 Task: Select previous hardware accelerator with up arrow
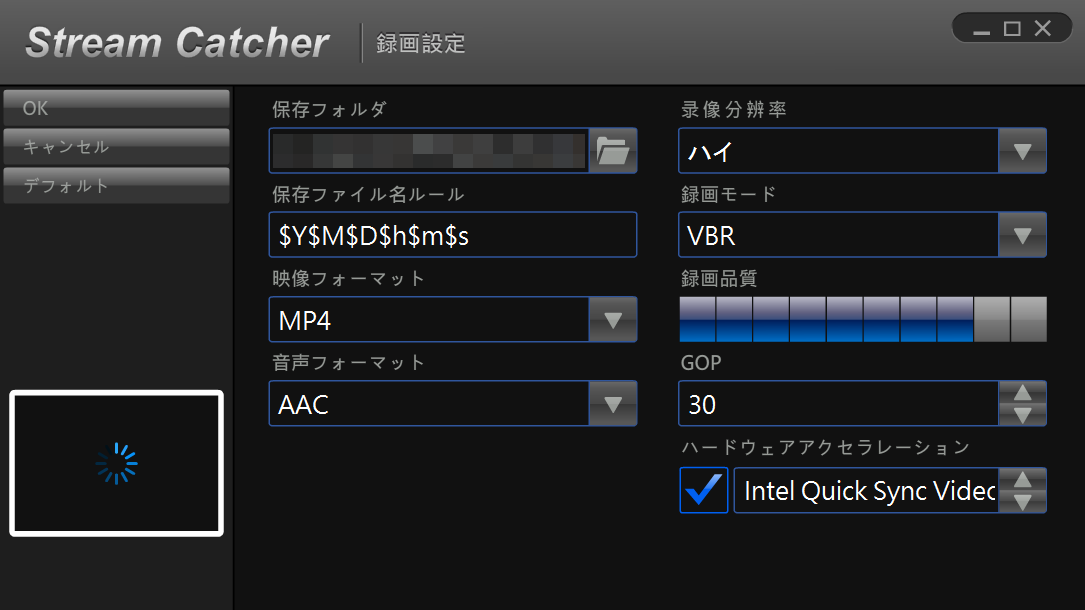click(1022, 479)
